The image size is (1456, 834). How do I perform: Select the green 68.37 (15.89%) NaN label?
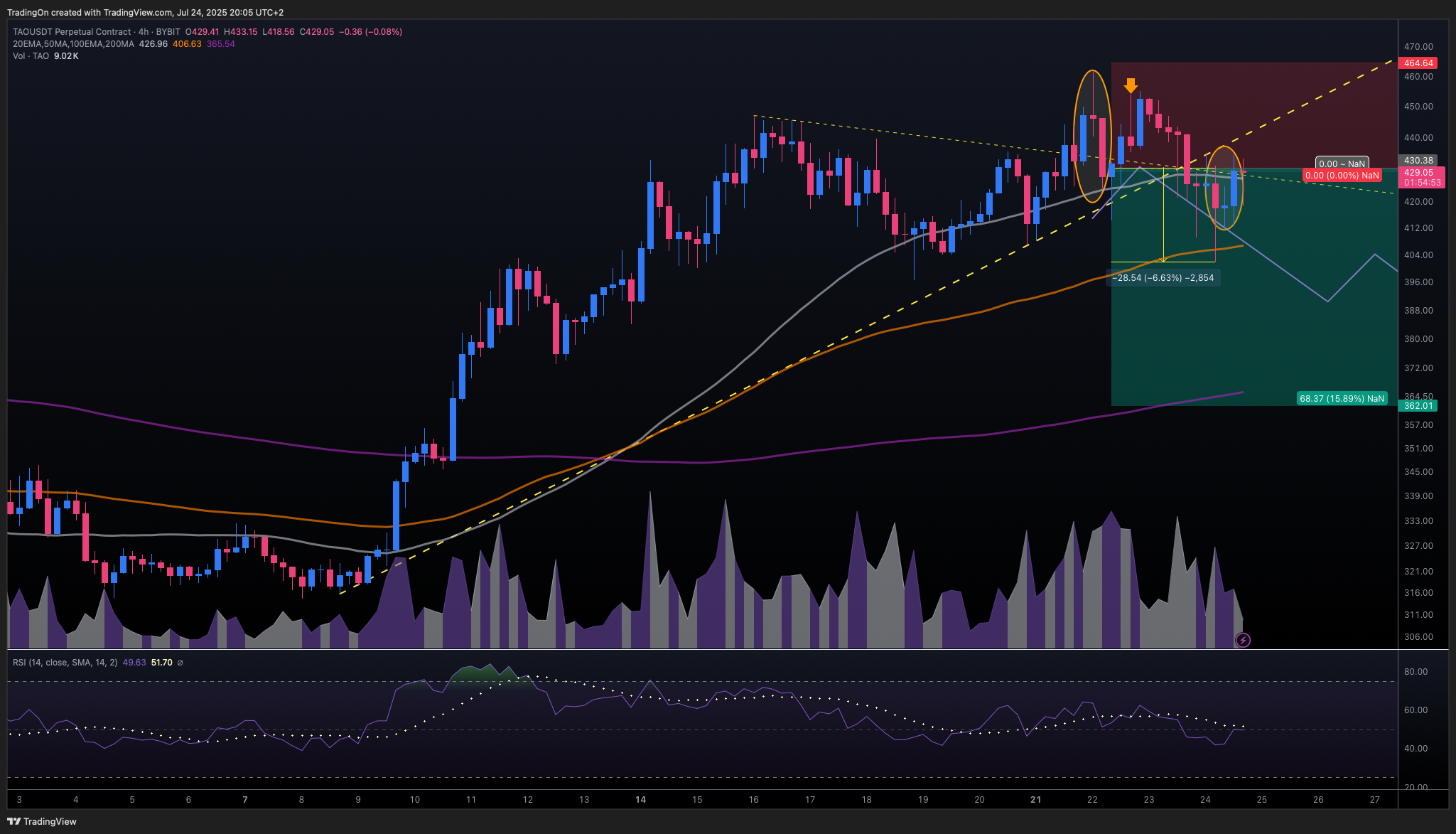(1342, 399)
